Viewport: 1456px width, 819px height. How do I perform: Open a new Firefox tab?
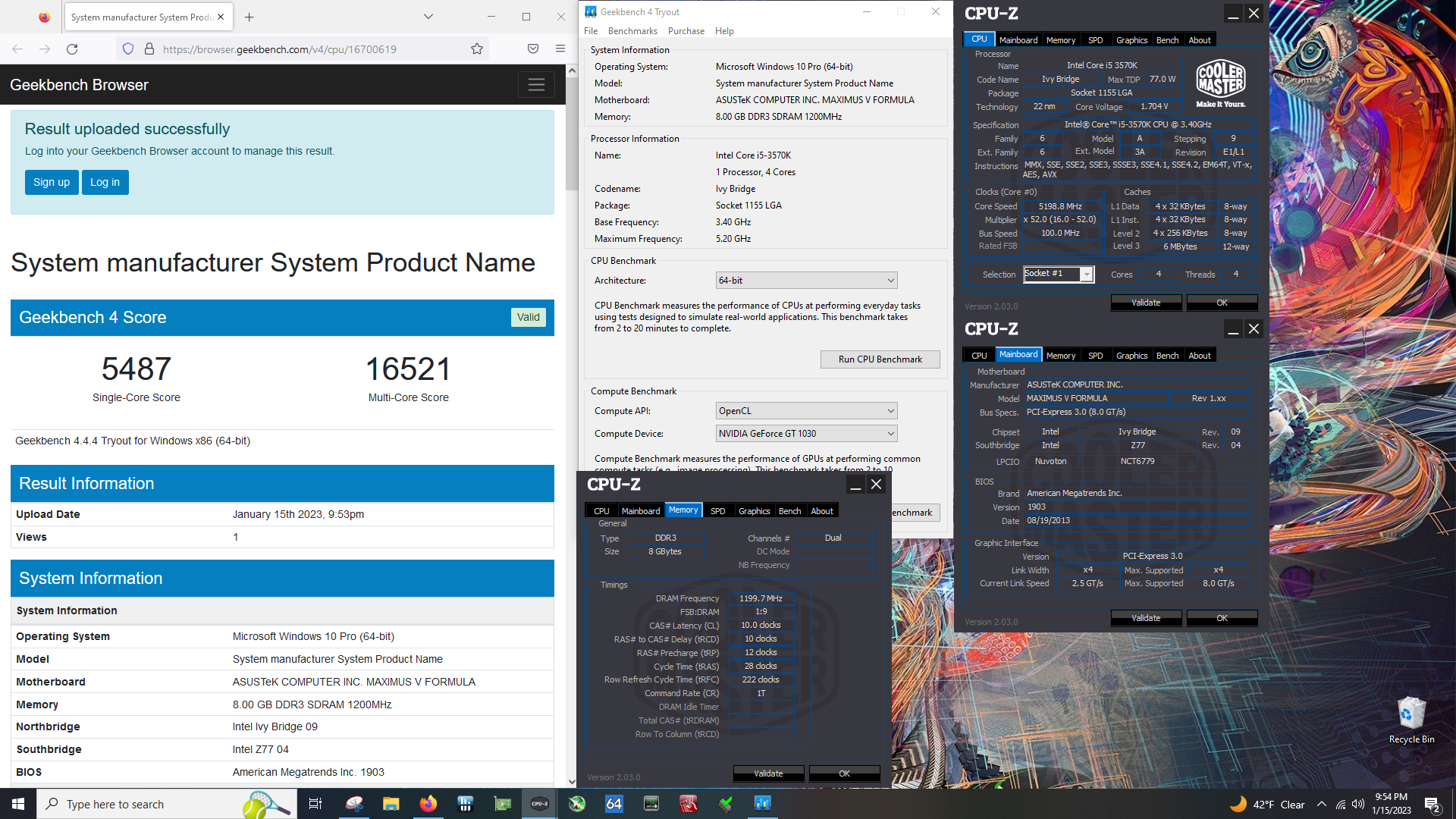pos(249,17)
